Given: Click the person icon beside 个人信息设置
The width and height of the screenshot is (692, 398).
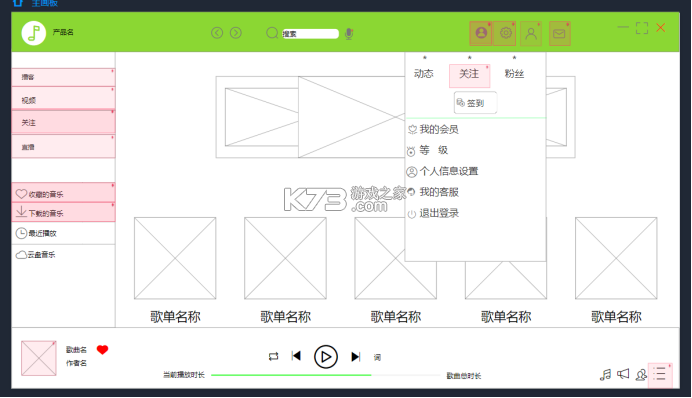Looking at the screenshot, I should coord(412,172).
